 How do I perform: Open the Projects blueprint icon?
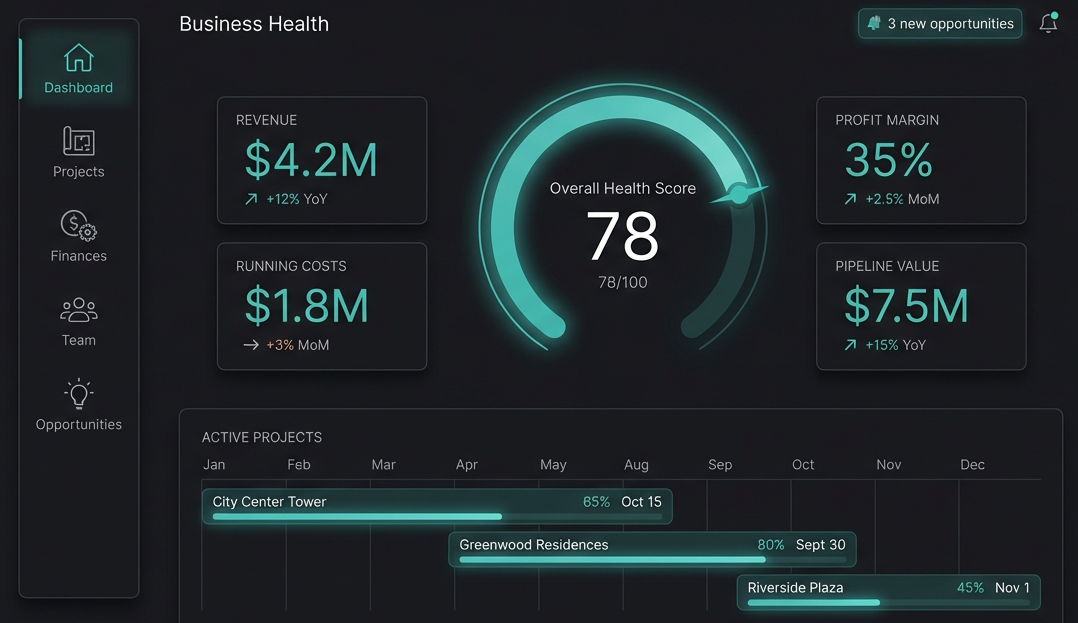(78, 141)
